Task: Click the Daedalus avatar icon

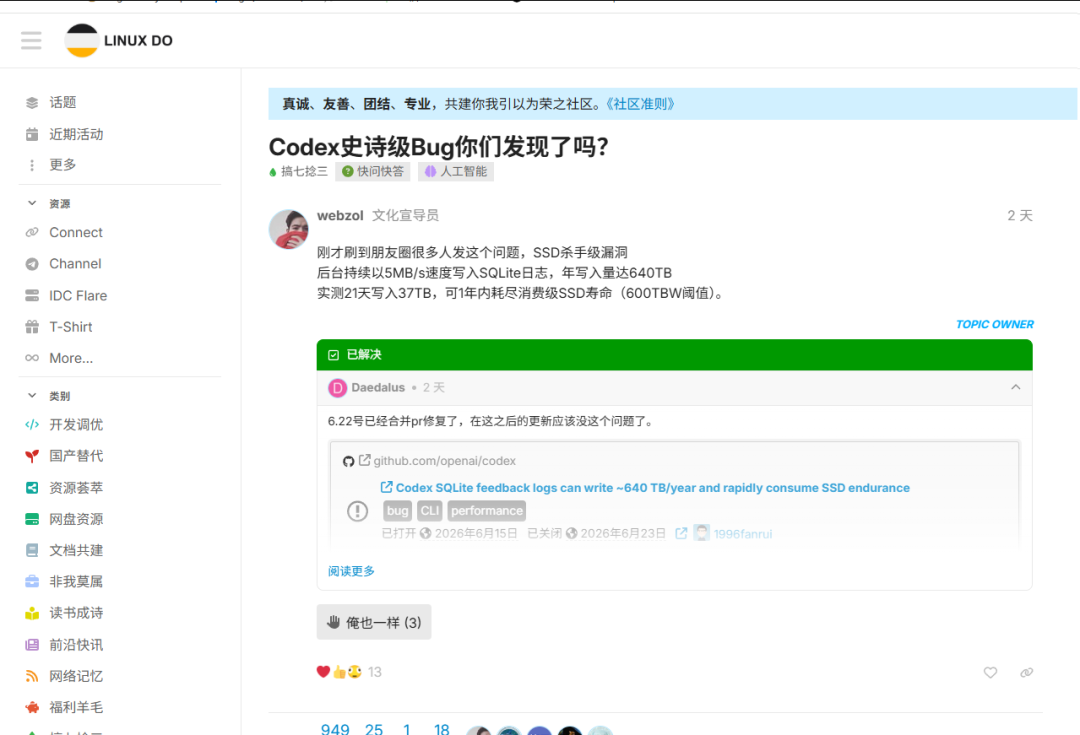Action: coord(338,388)
